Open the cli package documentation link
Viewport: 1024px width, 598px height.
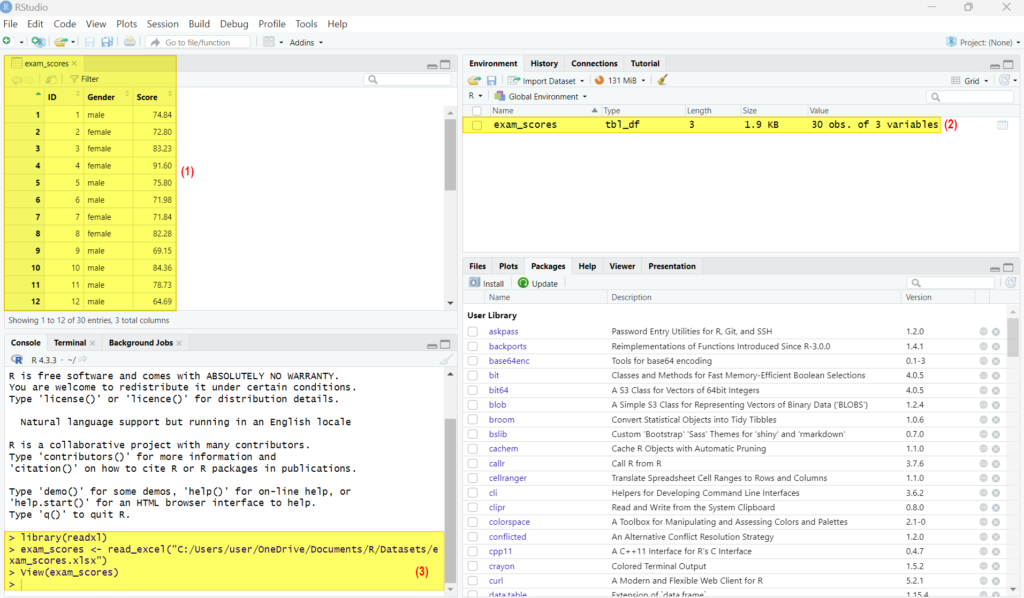click(x=492, y=492)
